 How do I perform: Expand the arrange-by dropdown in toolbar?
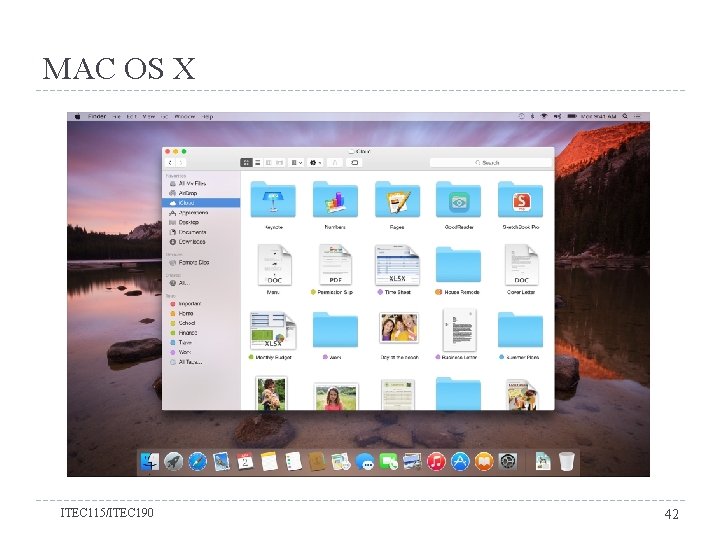tap(297, 163)
